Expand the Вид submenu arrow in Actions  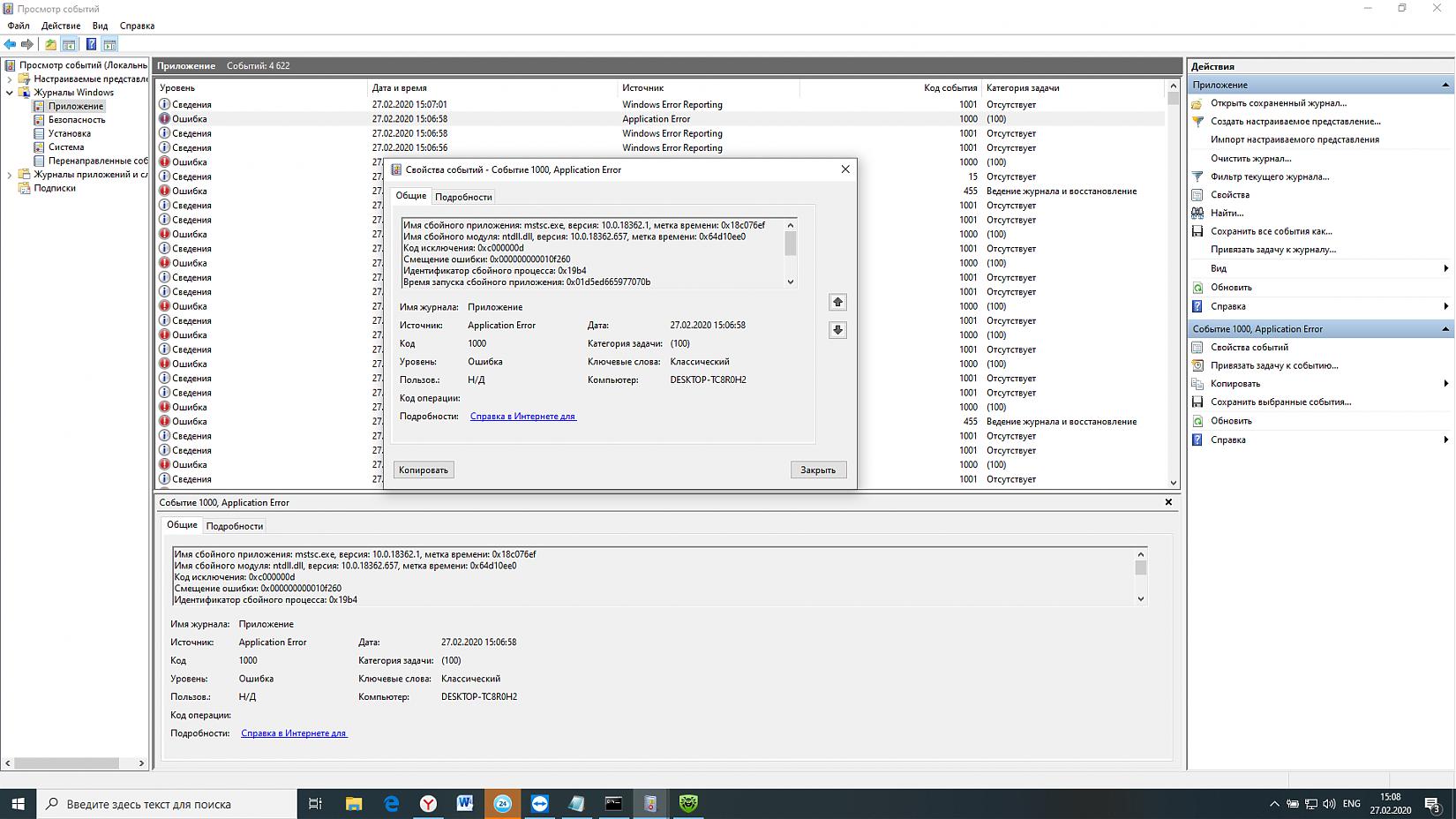point(1445,268)
